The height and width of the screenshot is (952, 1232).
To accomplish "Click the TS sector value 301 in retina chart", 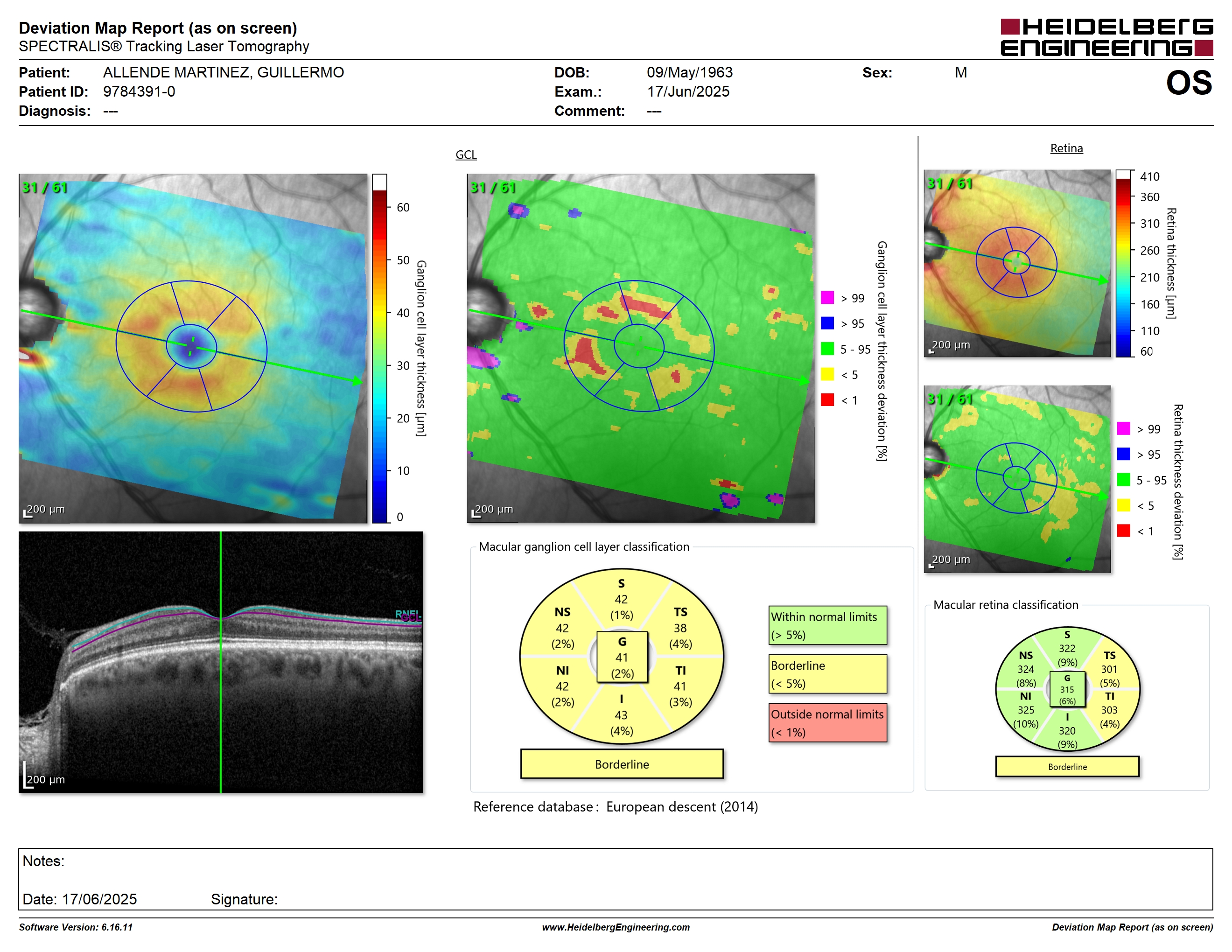I will [1109, 670].
